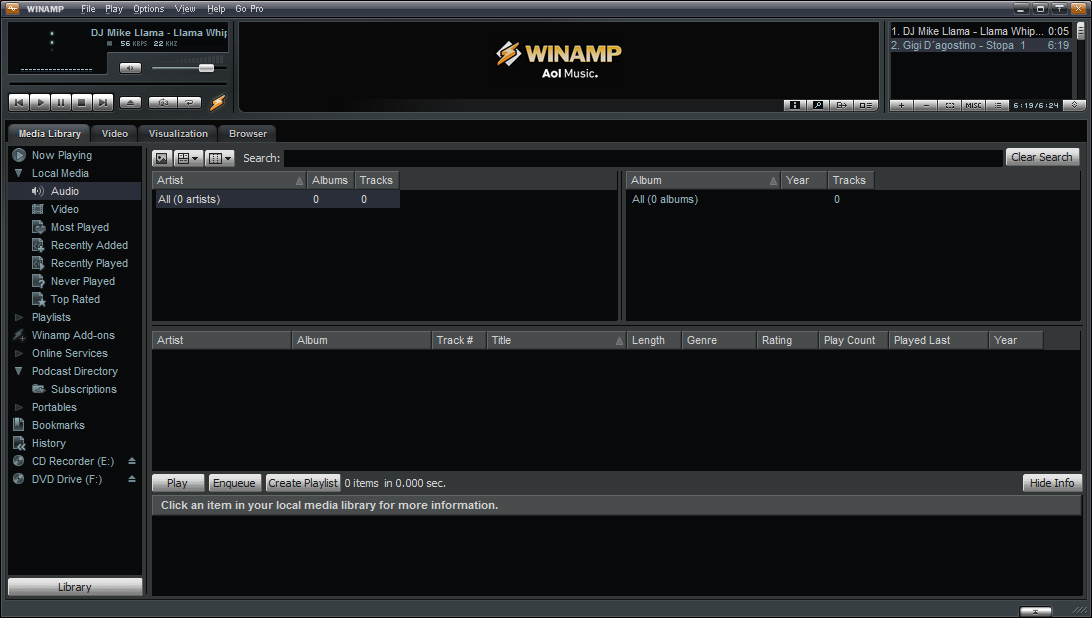
Task: Collapse the Local Media tree node
Action: coord(19,173)
